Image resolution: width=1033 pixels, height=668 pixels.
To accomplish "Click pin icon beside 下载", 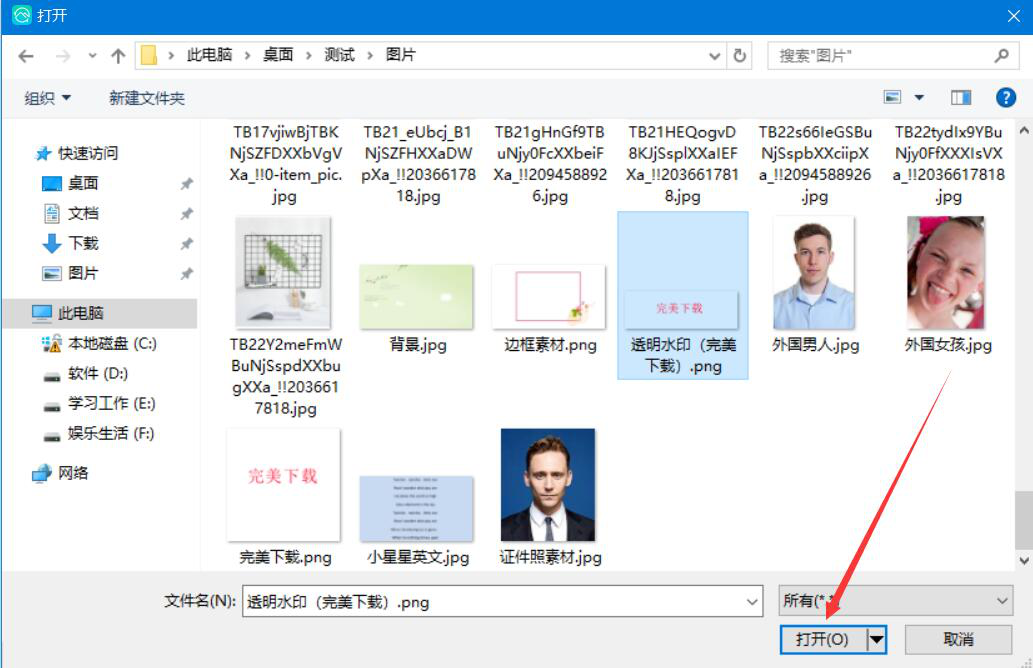I will tap(187, 244).
